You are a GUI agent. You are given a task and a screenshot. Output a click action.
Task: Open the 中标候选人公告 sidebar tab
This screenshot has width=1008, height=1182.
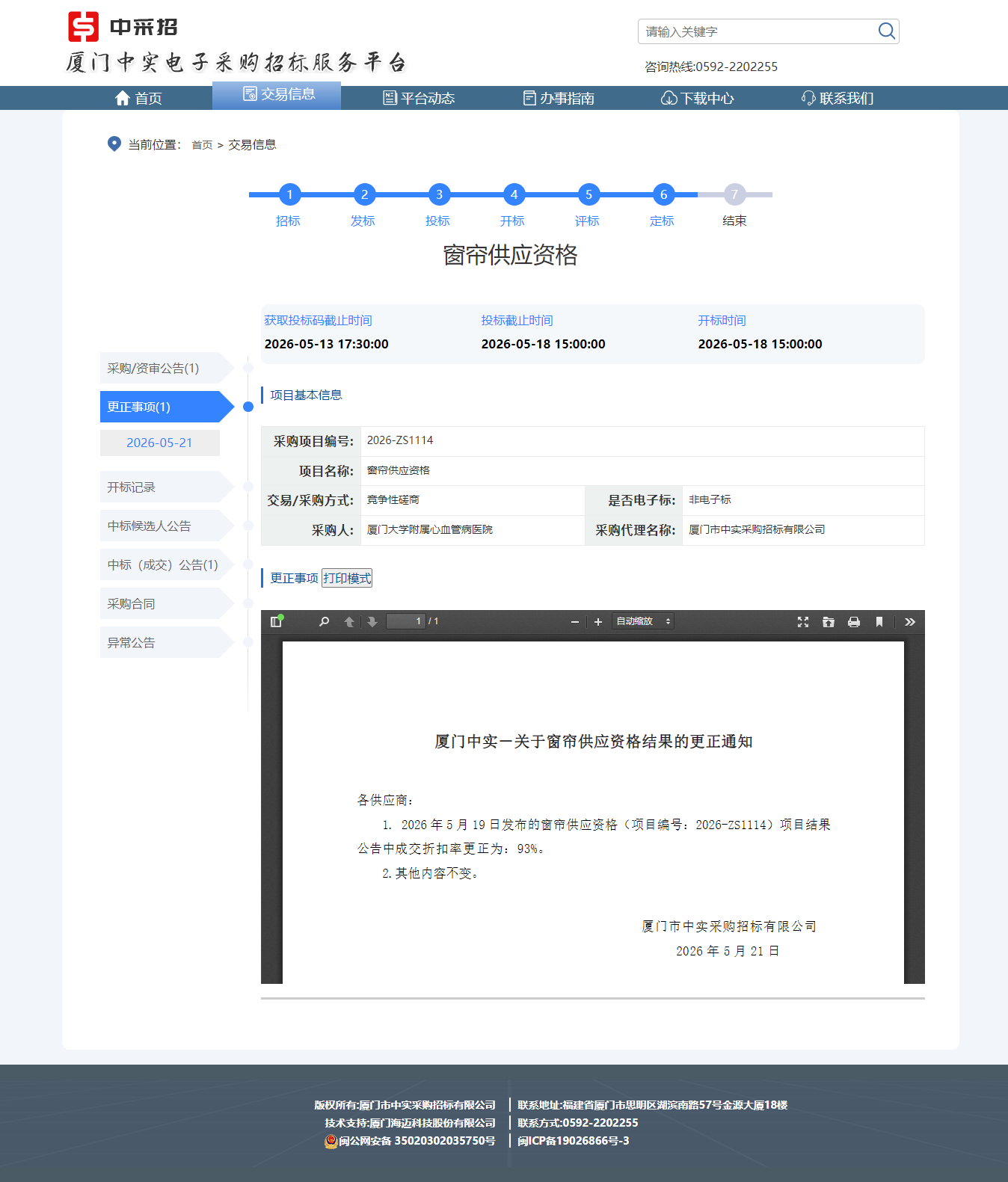pyautogui.click(x=167, y=526)
